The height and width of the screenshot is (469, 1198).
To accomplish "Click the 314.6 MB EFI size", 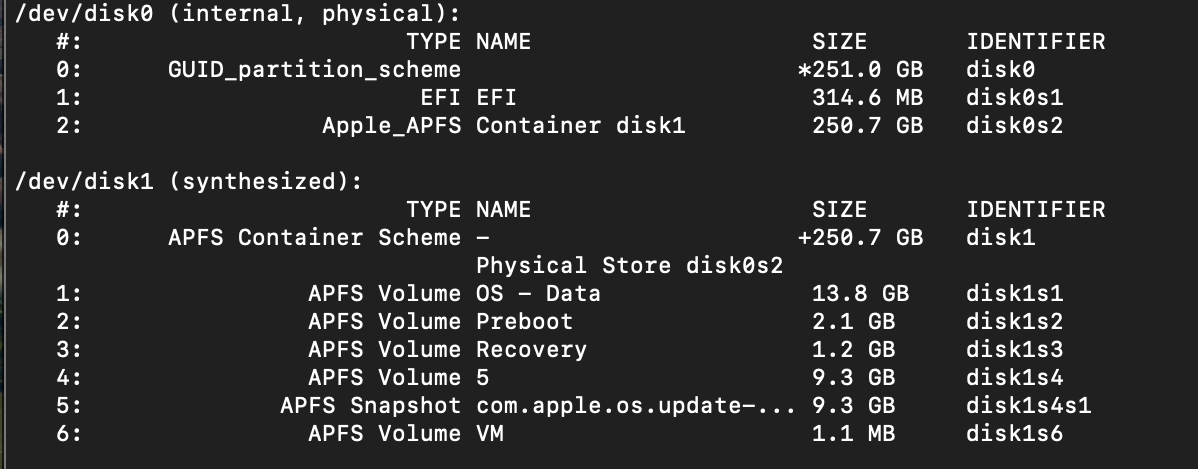I will pyautogui.click(x=867, y=98).
